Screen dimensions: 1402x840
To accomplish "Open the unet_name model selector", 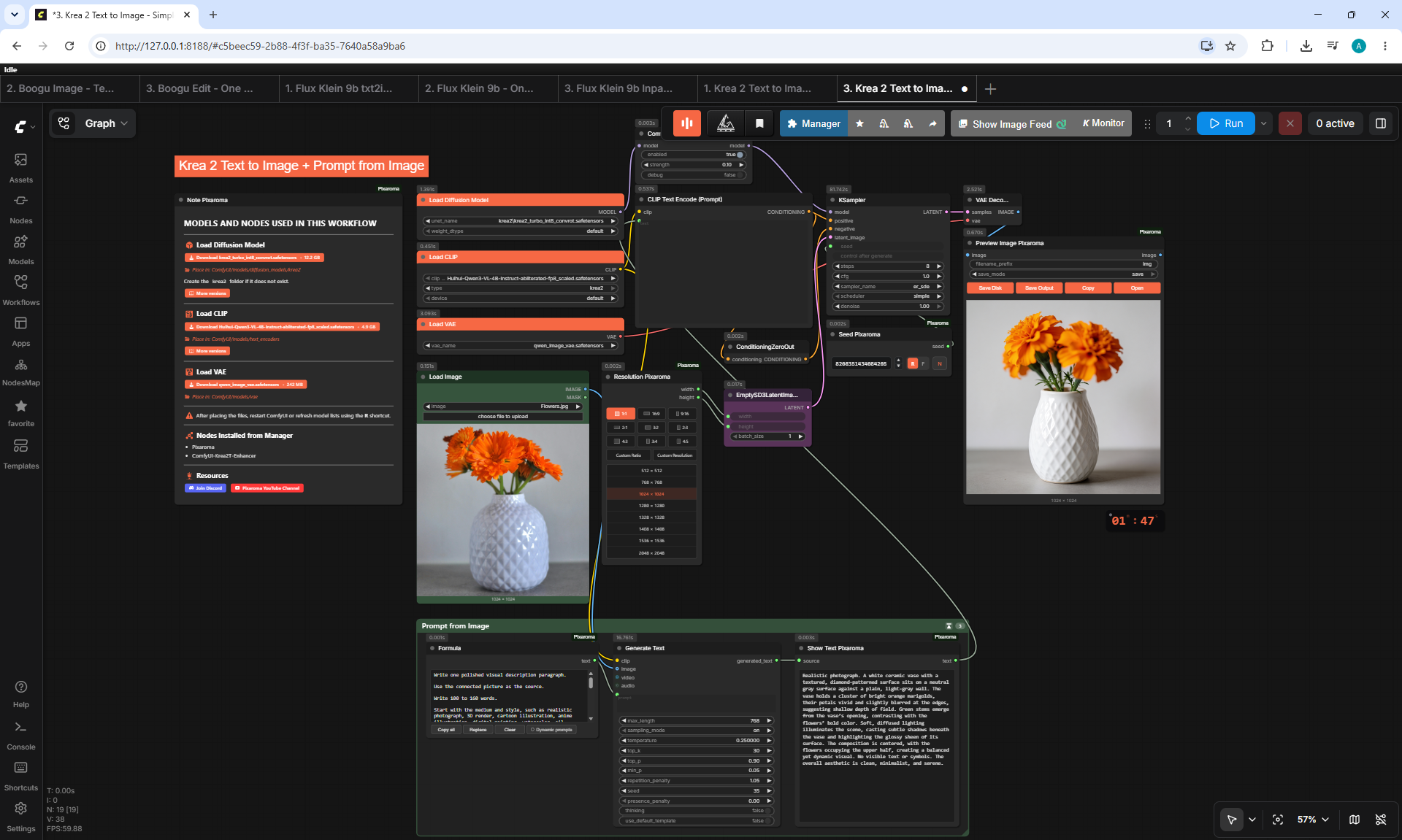I will pos(521,221).
